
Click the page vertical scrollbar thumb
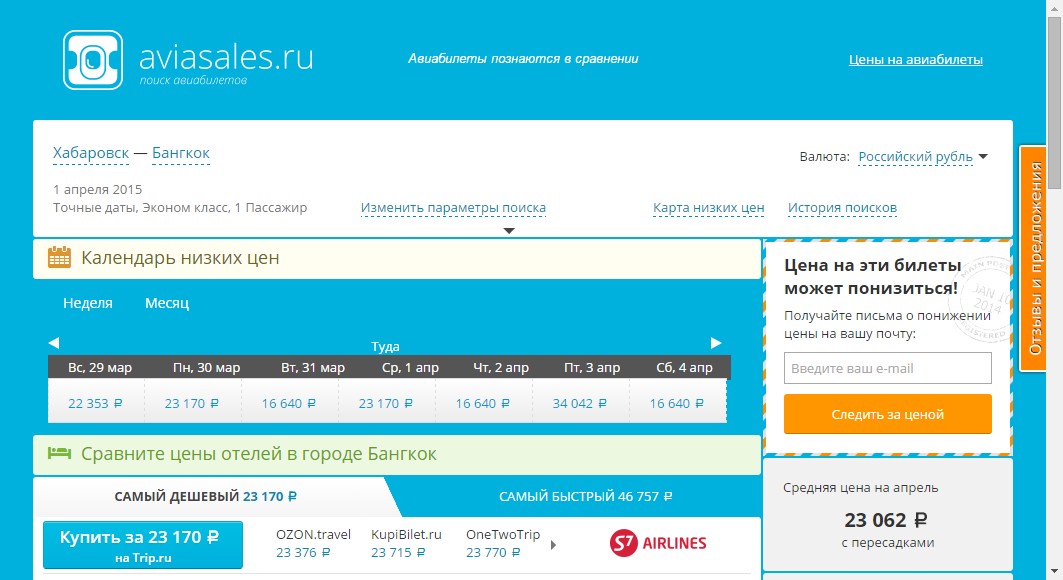click(x=1054, y=102)
